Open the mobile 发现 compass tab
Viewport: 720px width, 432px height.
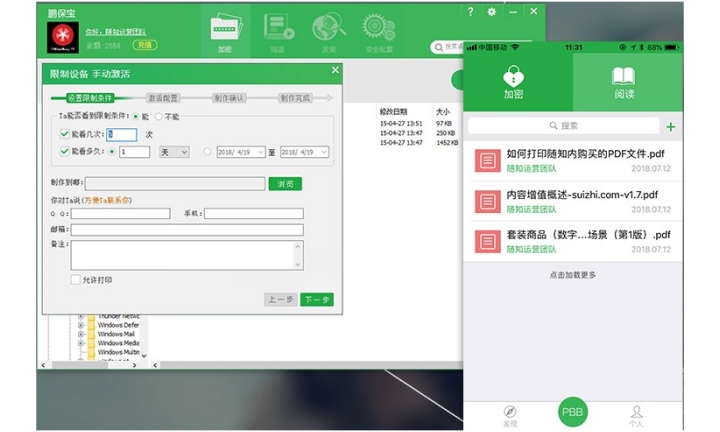point(510,416)
